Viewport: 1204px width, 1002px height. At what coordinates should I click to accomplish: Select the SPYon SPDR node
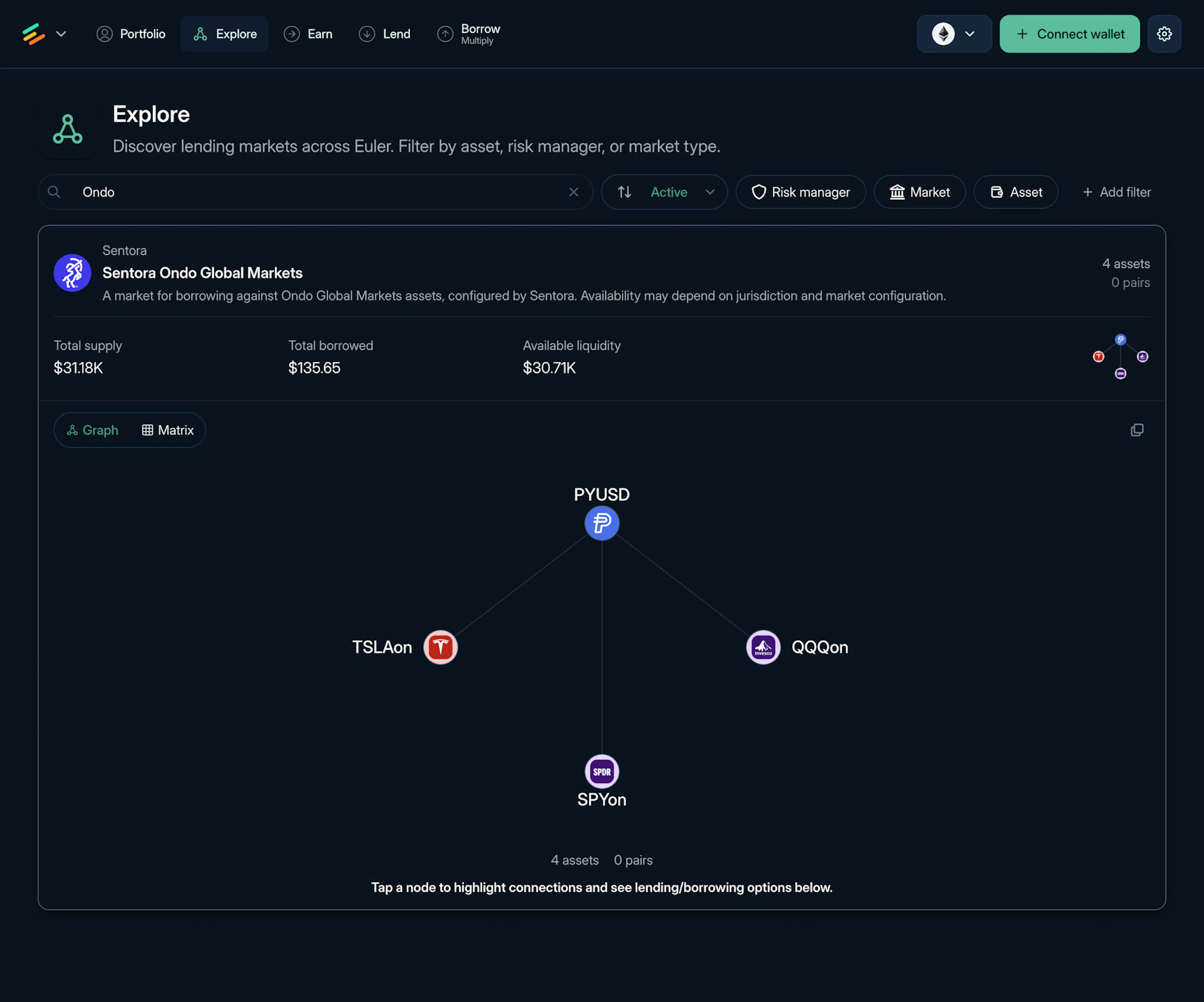(601, 771)
